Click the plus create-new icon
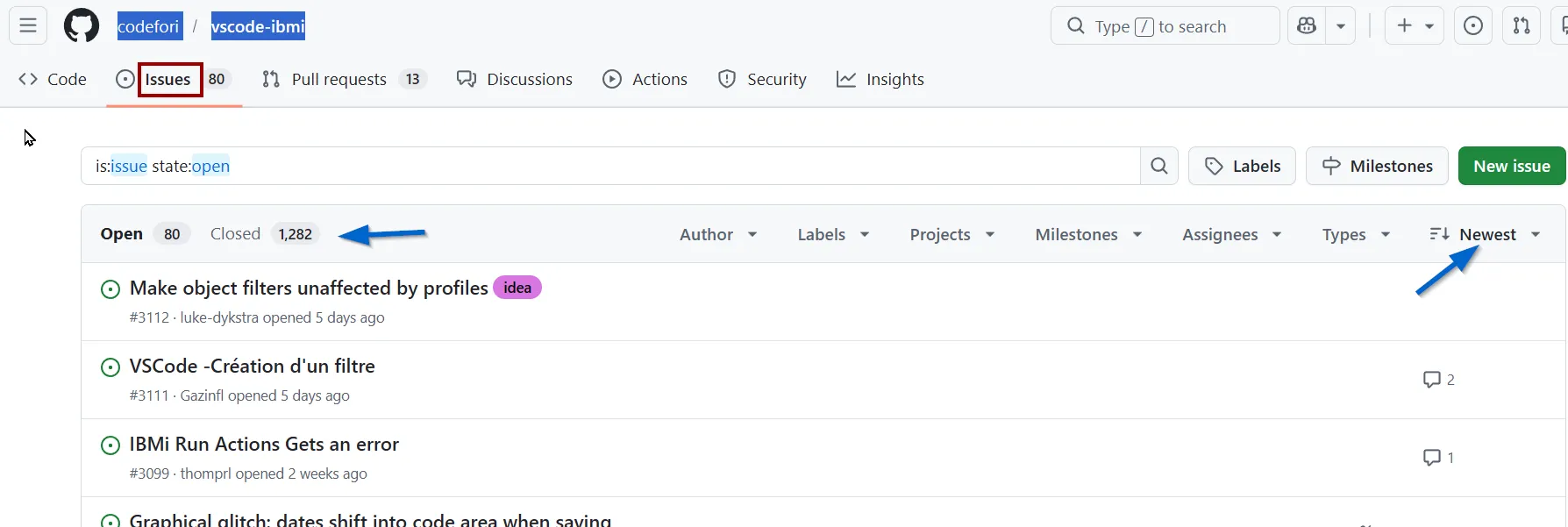 (x=1405, y=26)
